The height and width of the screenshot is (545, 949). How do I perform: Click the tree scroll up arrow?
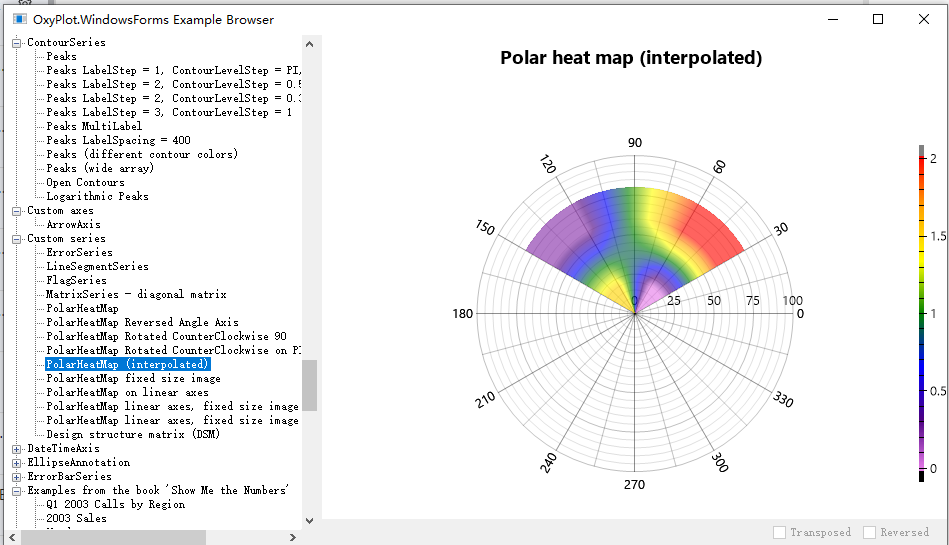click(310, 43)
